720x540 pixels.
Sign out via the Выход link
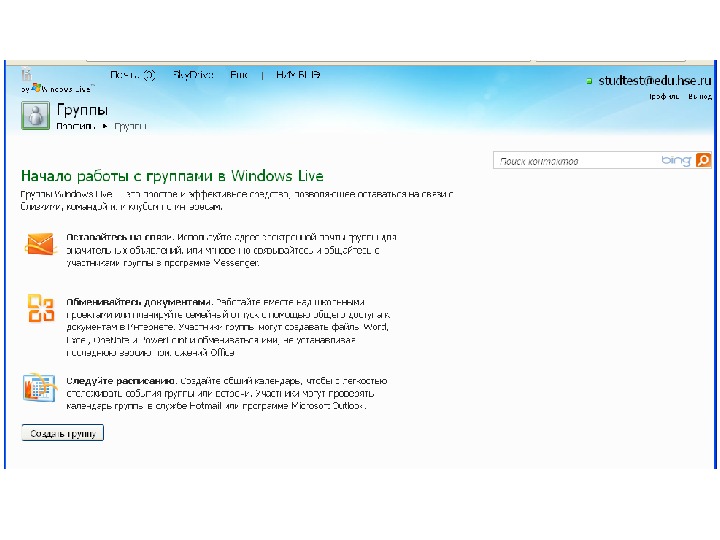[x=700, y=96]
